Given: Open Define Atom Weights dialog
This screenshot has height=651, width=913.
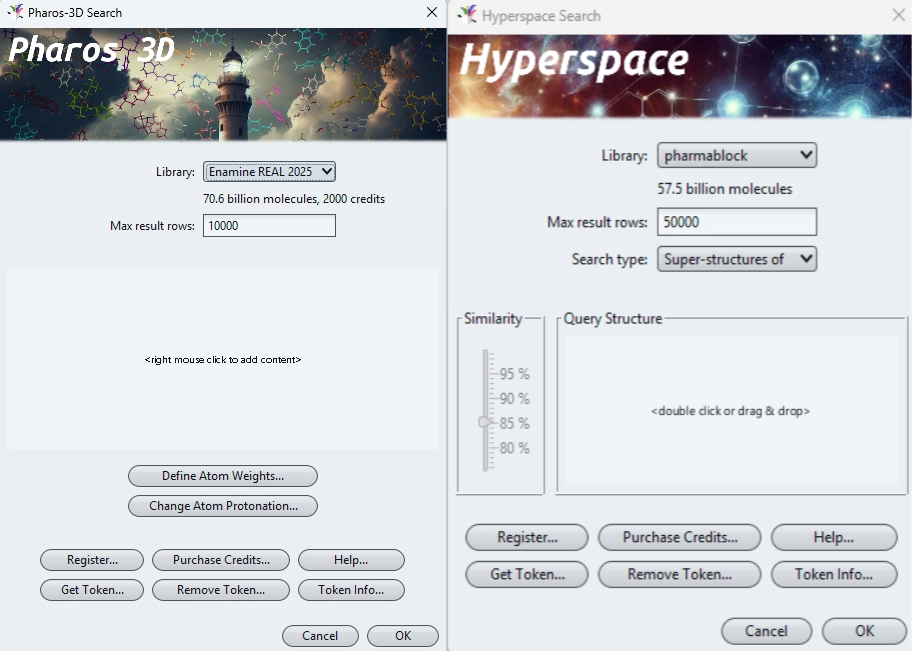Looking at the screenshot, I should (223, 476).
